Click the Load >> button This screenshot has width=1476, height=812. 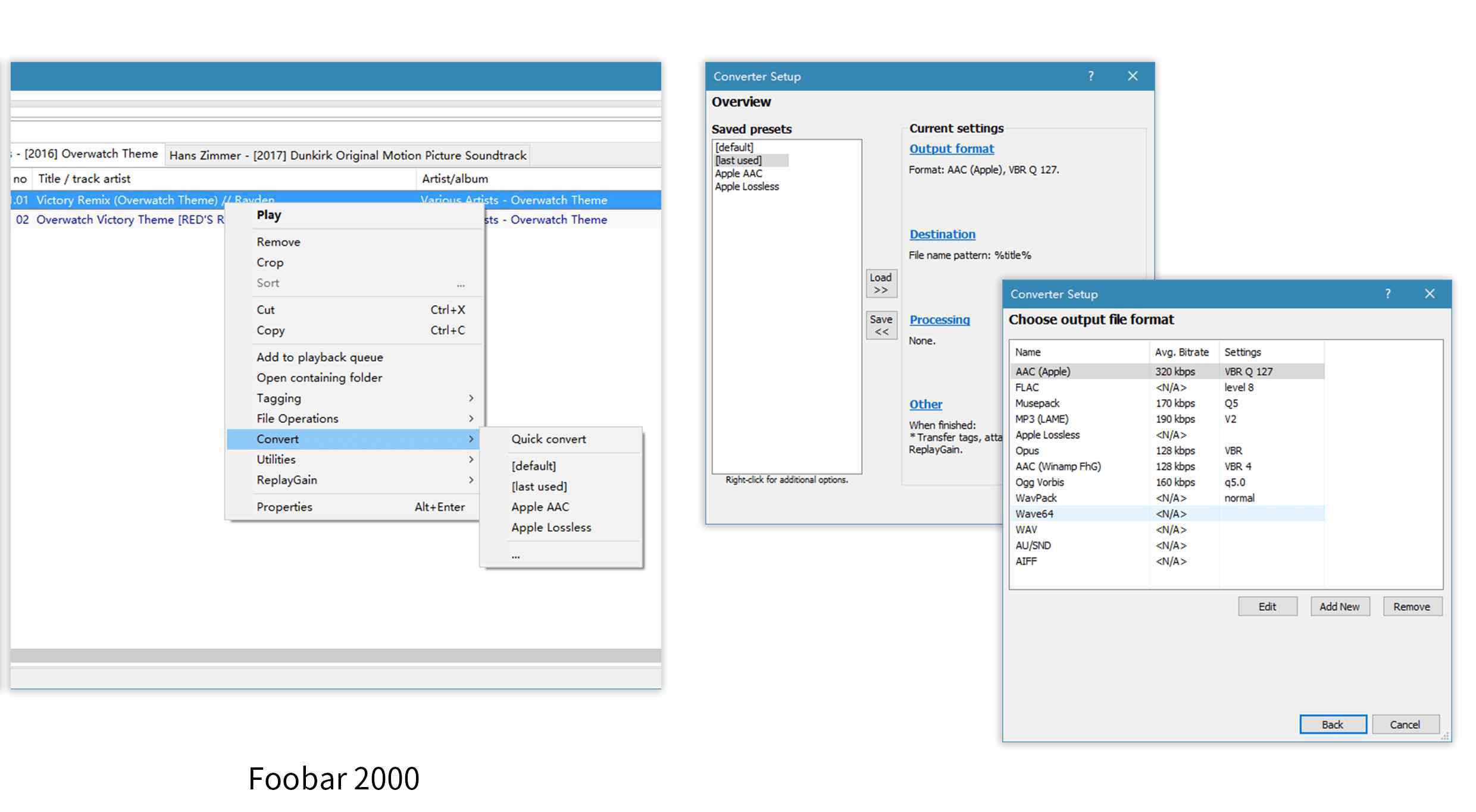(x=881, y=284)
